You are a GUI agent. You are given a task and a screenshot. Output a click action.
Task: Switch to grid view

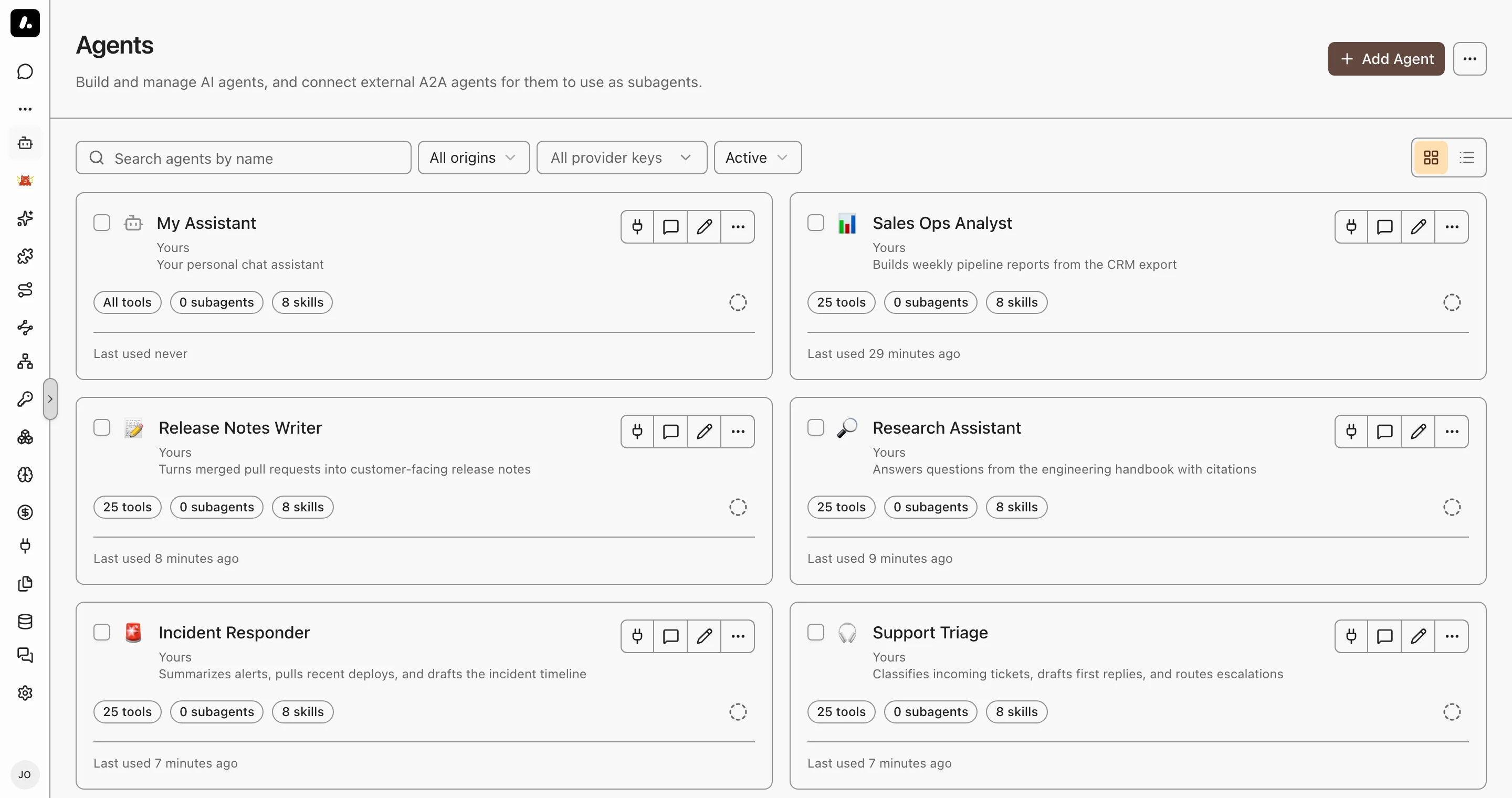[1431, 157]
